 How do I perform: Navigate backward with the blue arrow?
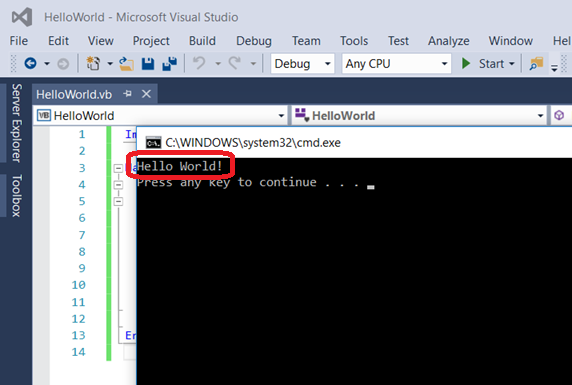30,63
